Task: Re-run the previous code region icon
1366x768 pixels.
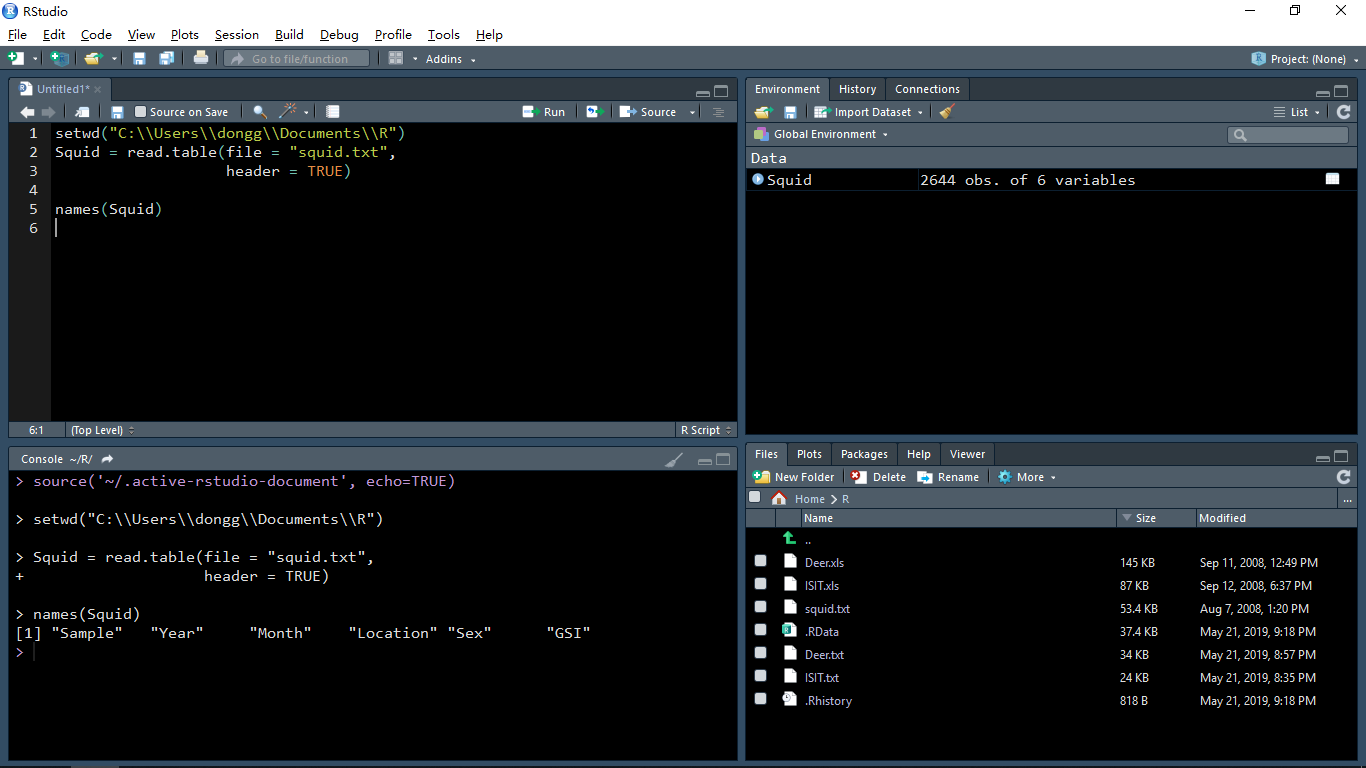Action: 596,112
